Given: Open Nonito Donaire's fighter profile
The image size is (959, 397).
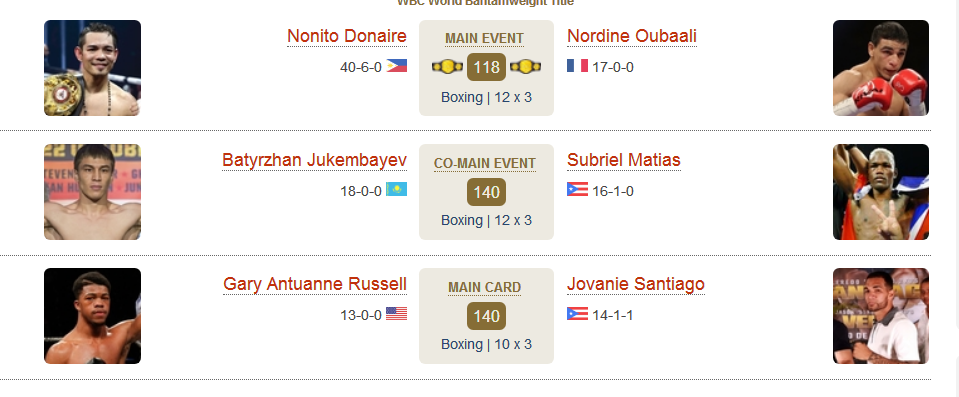Looking at the screenshot, I should 347,36.
